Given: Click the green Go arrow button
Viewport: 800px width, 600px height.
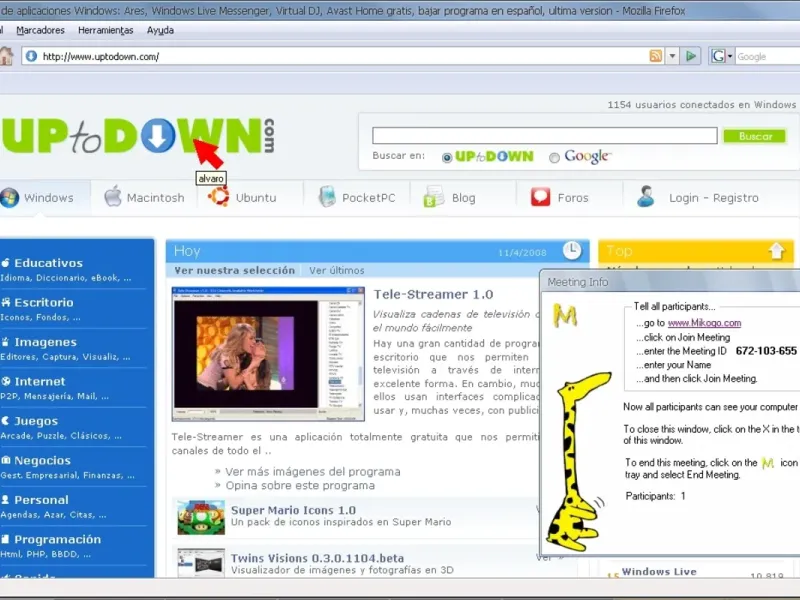Looking at the screenshot, I should click(x=691, y=56).
